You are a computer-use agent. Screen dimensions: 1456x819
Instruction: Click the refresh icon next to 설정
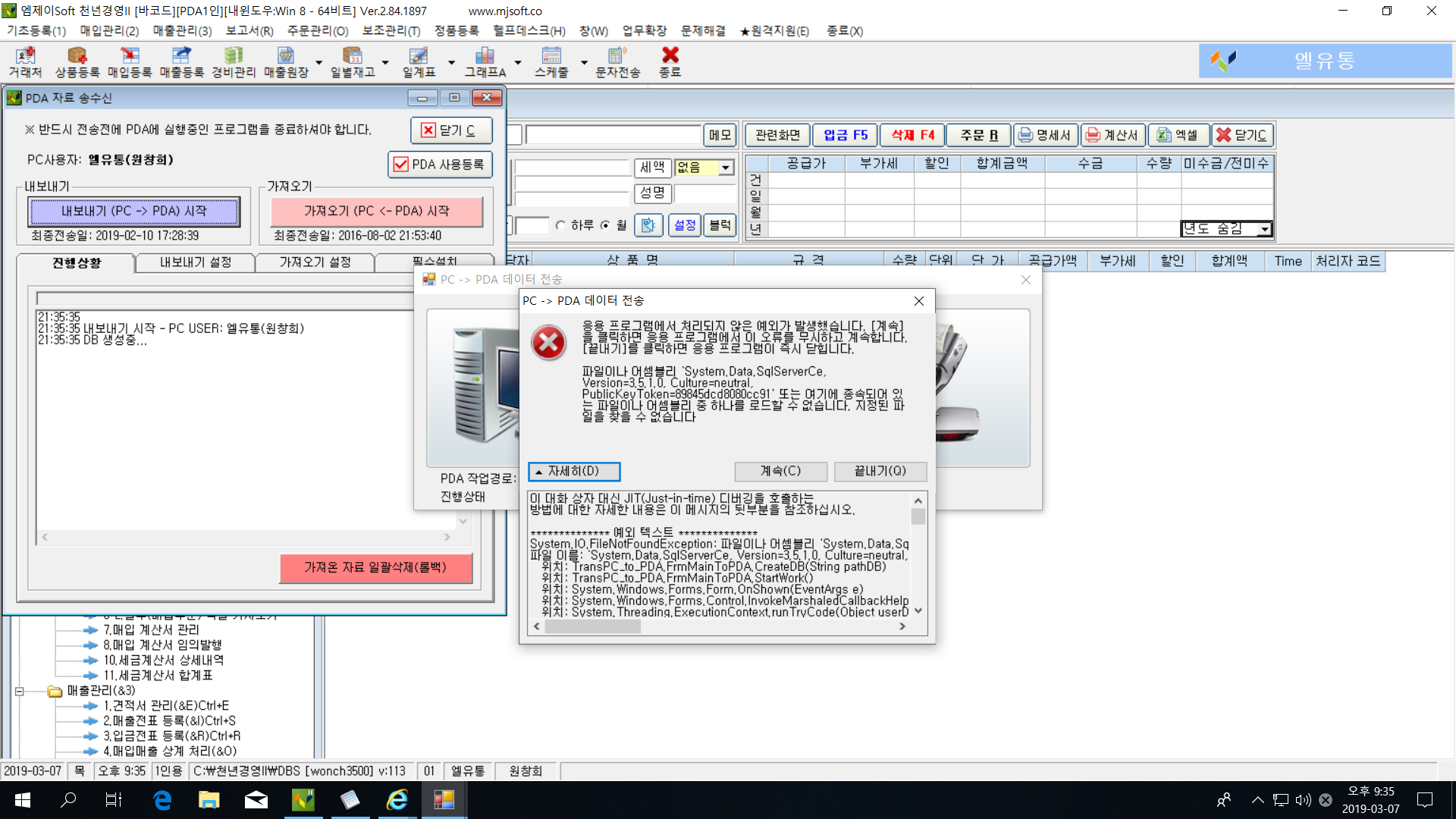pos(648,225)
